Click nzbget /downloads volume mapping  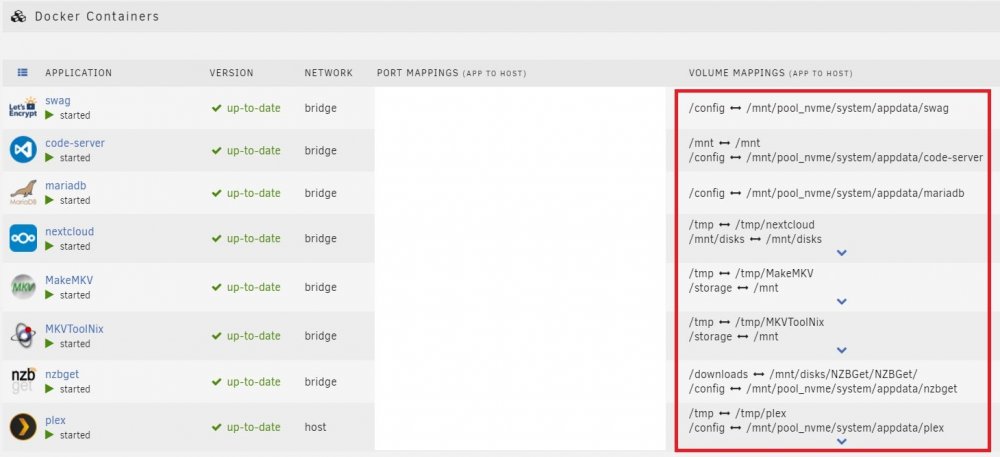pos(803,374)
